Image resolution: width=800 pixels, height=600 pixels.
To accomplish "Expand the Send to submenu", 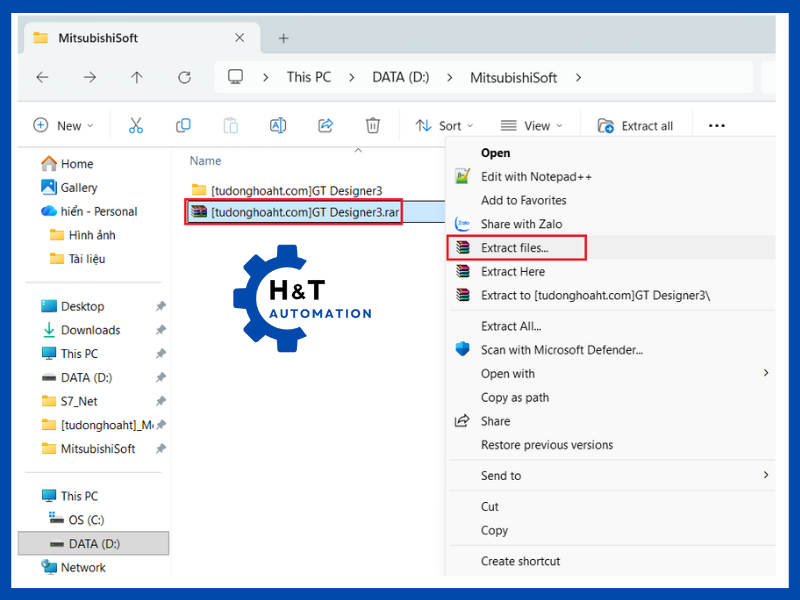I will coord(501,476).
